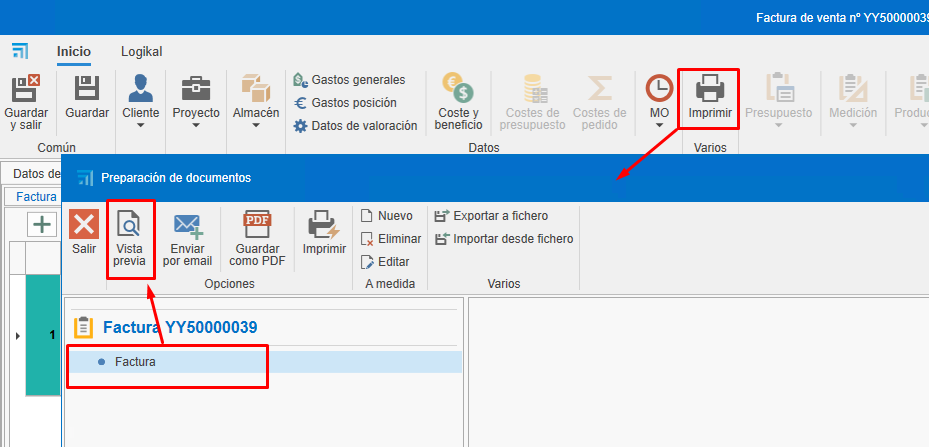Click Vista previa icon
This screenshot has width=929, height=447.
coord(129,225)
